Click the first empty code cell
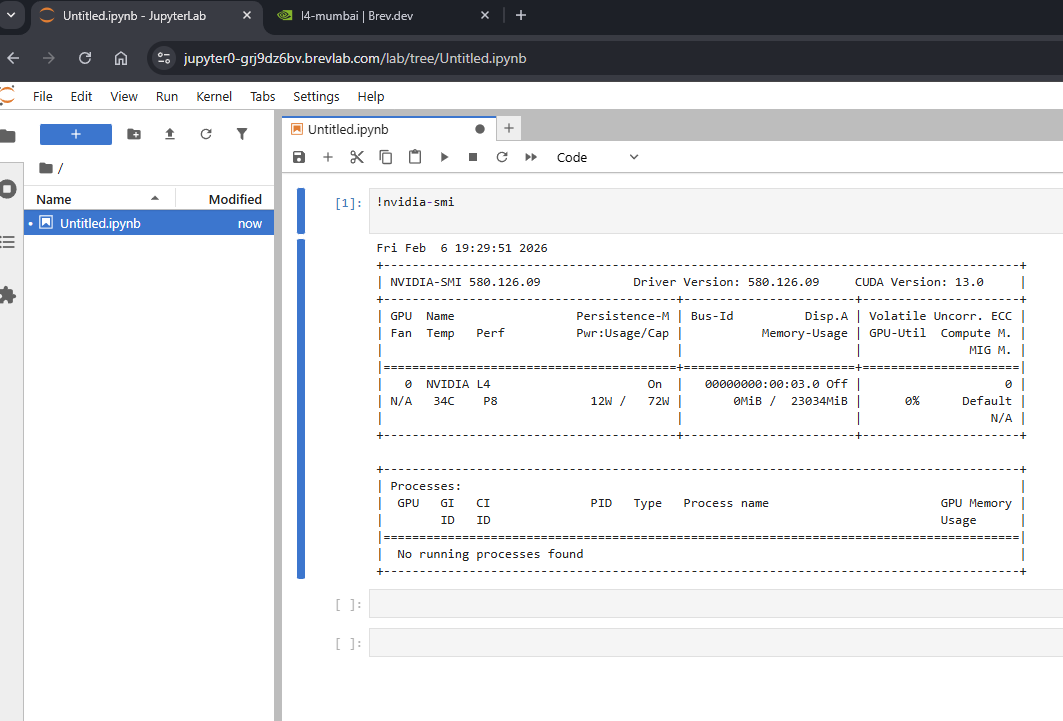This screenshot has height=721, width=1063. (x=715, y=604)
